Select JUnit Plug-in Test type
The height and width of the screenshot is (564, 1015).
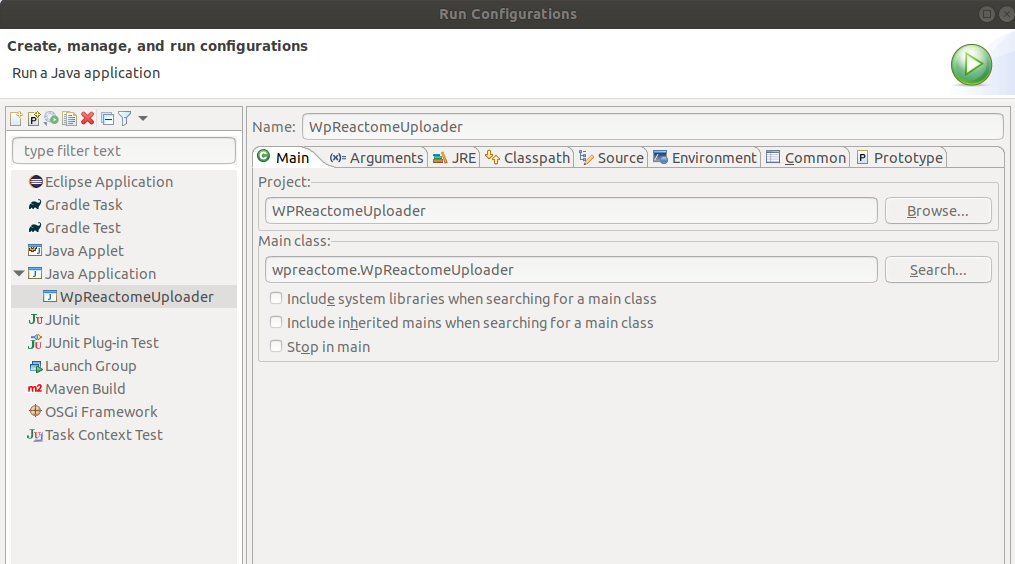pos(102,343)
